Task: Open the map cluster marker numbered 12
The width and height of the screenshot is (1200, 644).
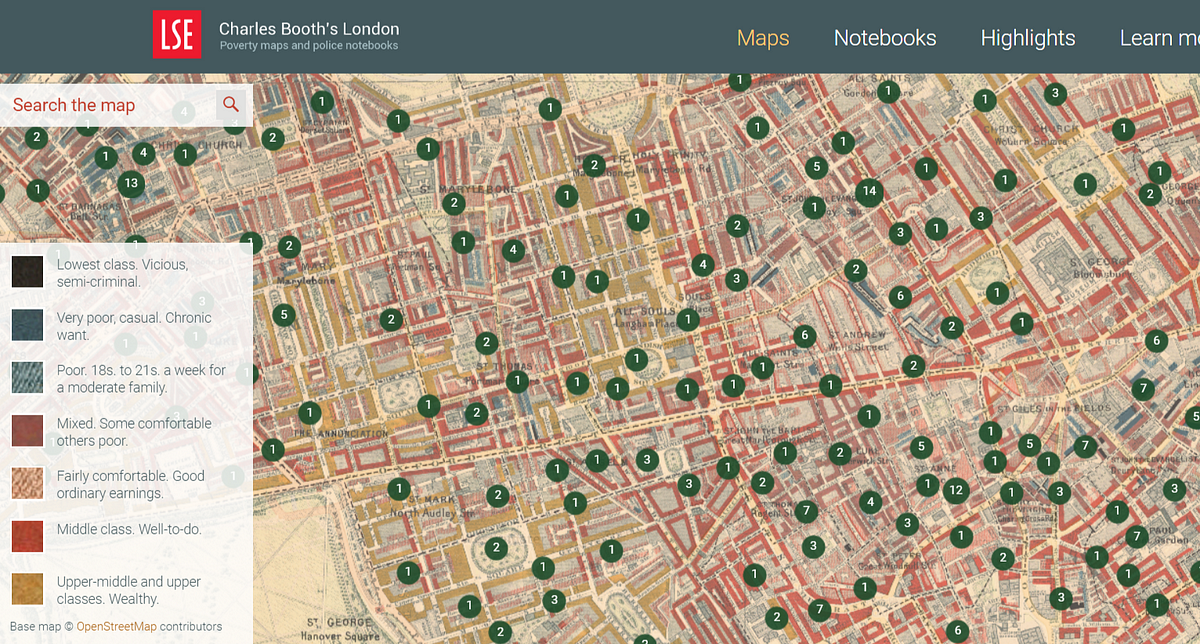Action: point(957,490)
